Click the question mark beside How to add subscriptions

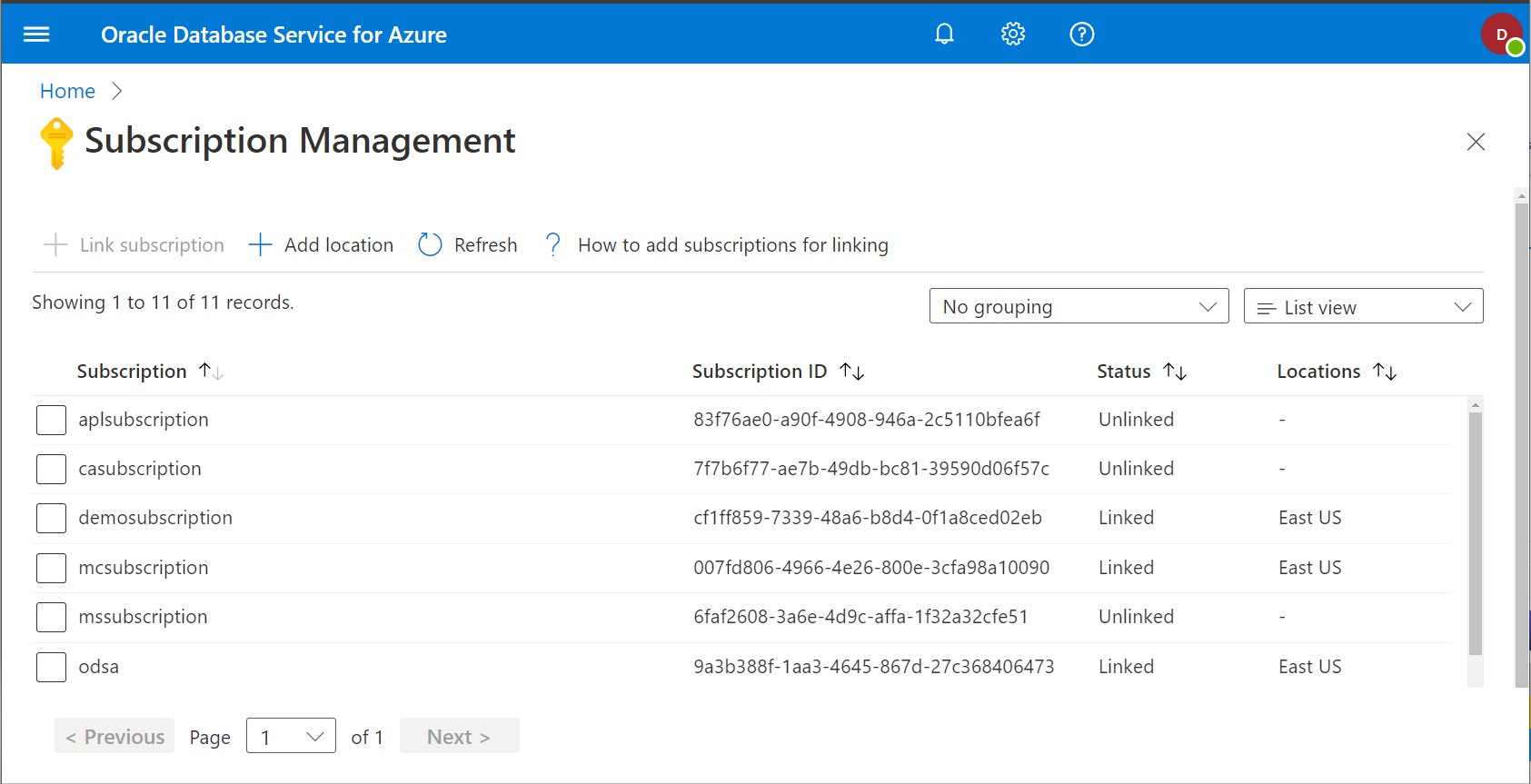click(x=552, y=244)
